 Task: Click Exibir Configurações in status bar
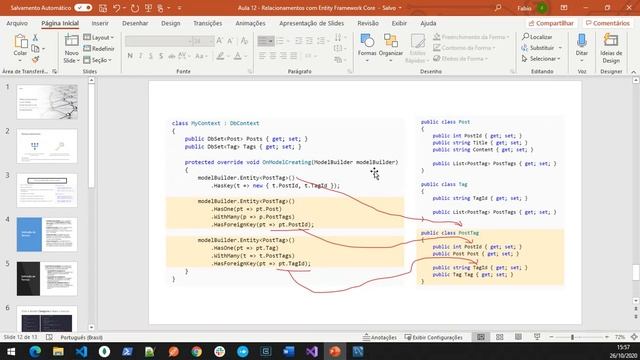click(434, 337)
